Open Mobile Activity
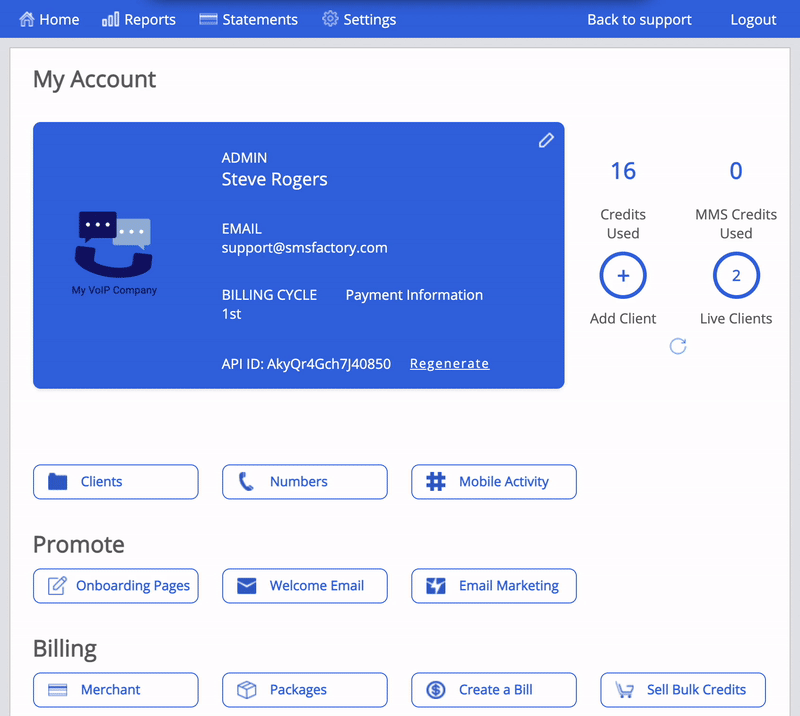Image resolution: width=800 pixels, height=716 pixels. [x=494, y=482]
